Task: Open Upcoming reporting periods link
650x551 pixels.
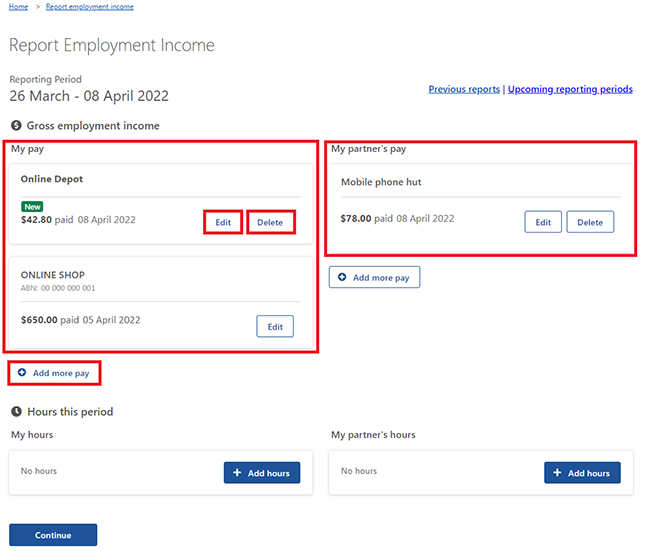Action: pos(570,89)
